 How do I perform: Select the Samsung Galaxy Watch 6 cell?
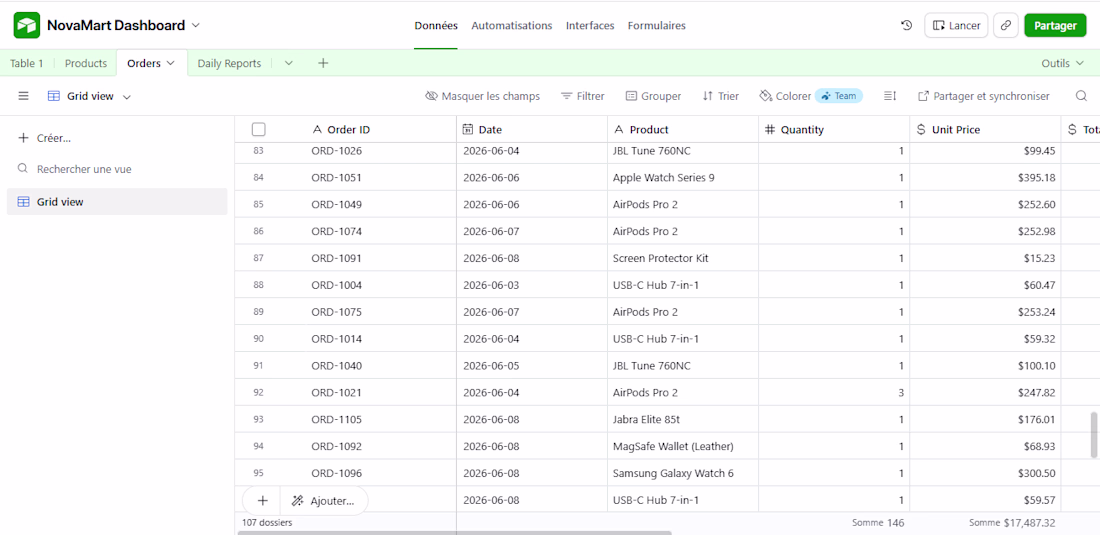click(x=683, y=473)
